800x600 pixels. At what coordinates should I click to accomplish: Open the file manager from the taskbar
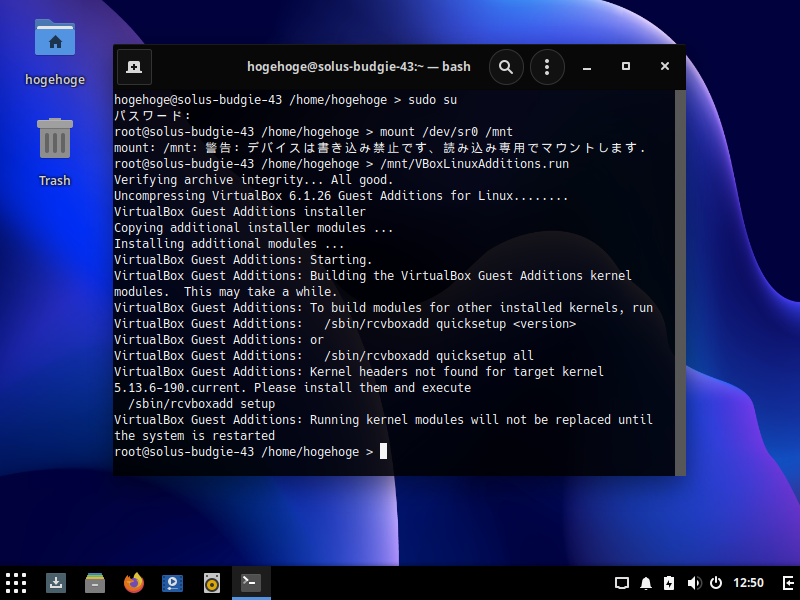point(95,583)
